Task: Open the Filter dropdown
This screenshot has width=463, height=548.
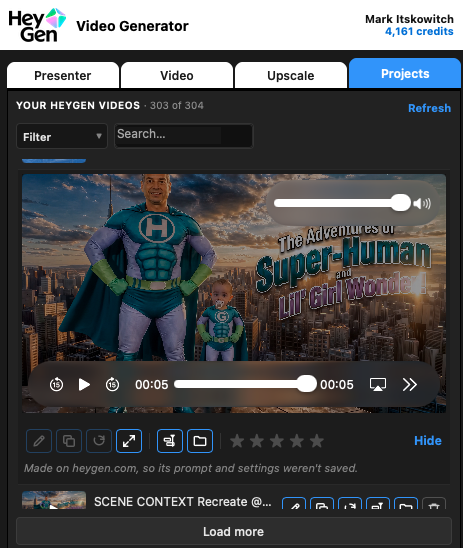Action: coord(62,136)
